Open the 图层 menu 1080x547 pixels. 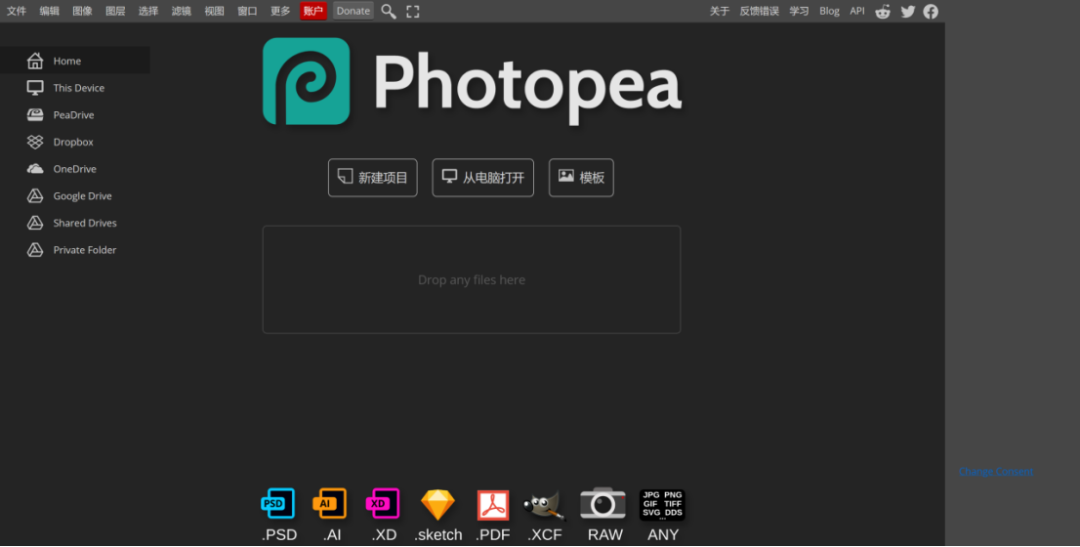(x=116, y=11)
